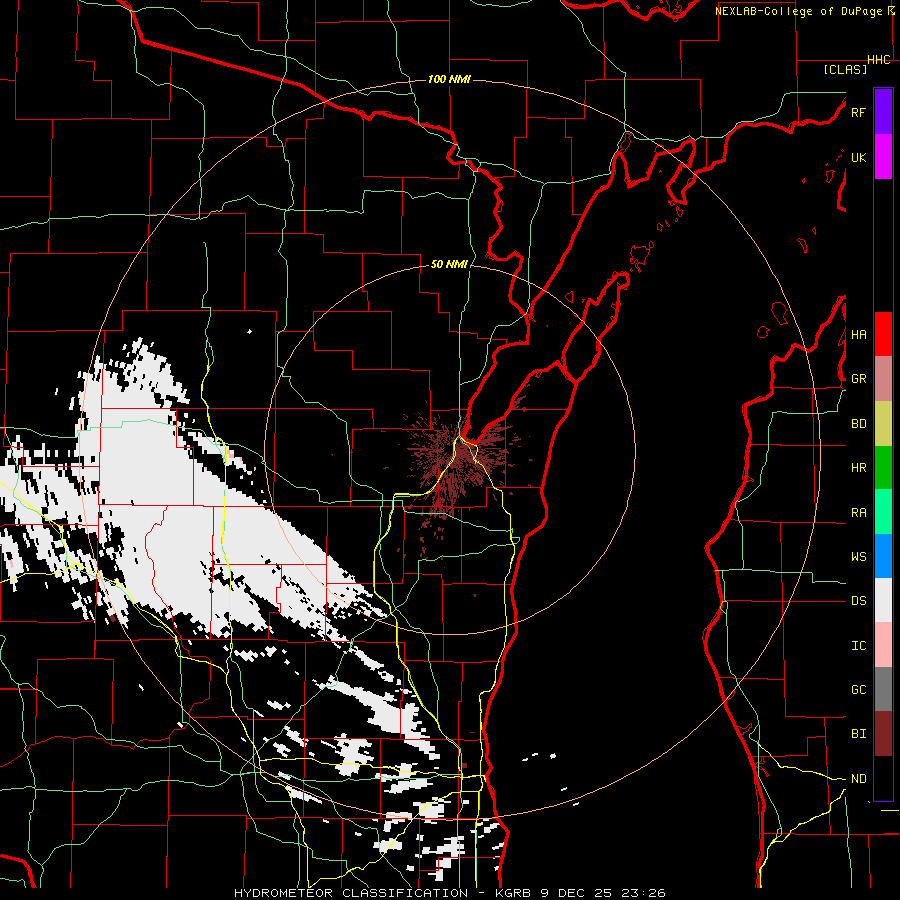Click the 100 NMI range ring label

[x=449, y=79]
